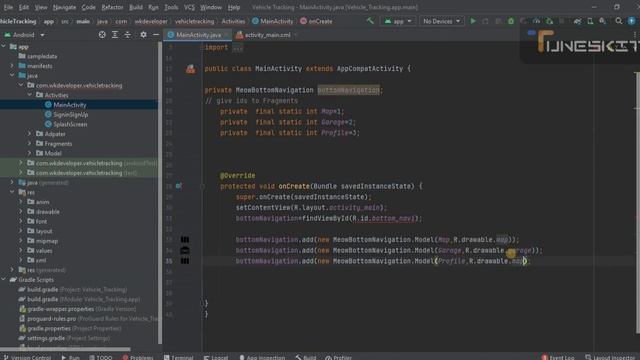The image size is (640, 360).
Task: Open the Profiler tool window
Action: tap(338, 357)
